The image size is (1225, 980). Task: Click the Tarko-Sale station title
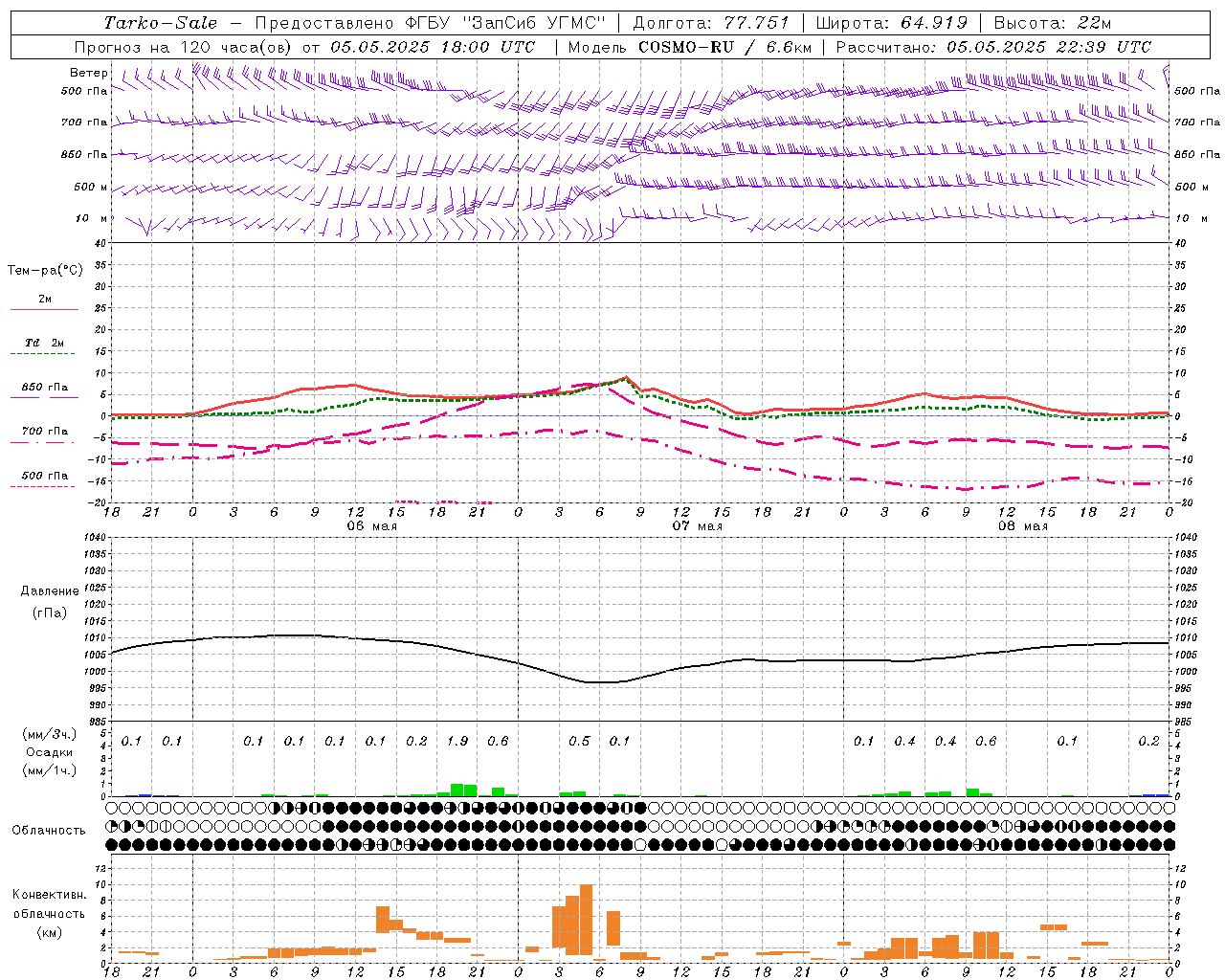click(x=160, y=23)
